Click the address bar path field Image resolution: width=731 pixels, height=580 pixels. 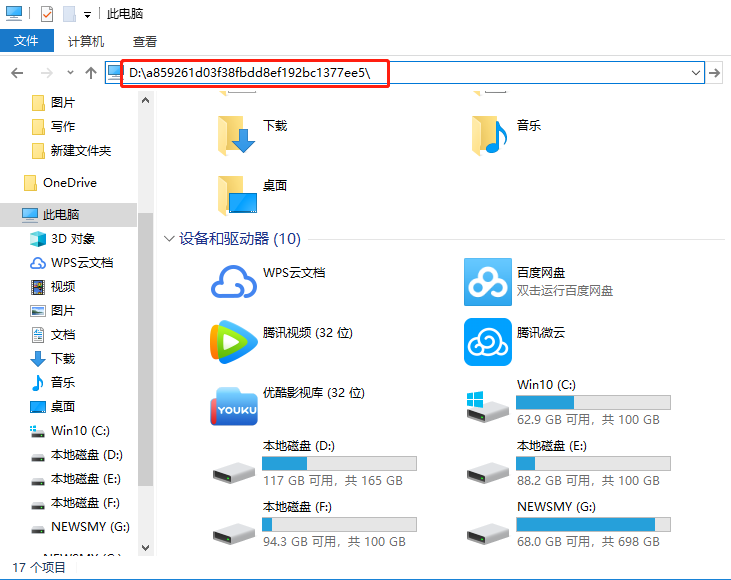point(400,73)
